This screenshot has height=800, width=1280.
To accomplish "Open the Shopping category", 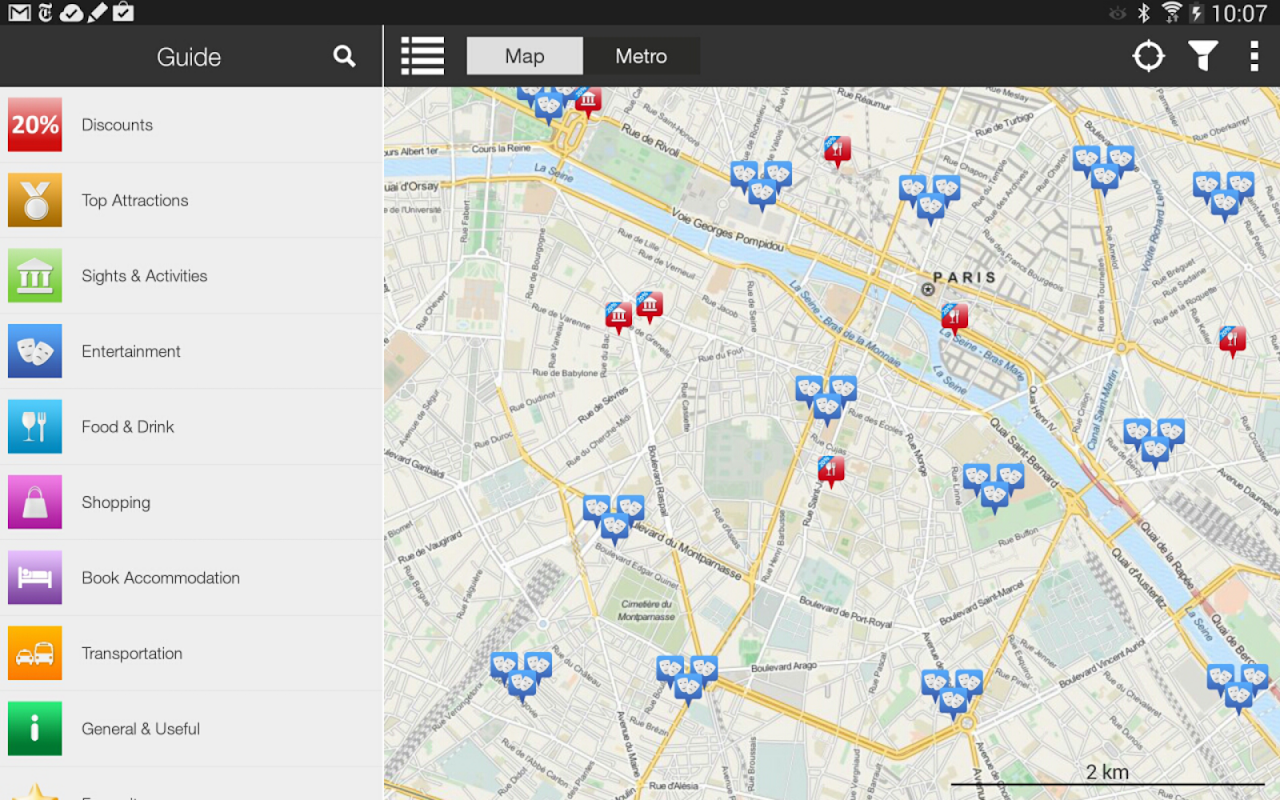I will click(x=191, y=502).
